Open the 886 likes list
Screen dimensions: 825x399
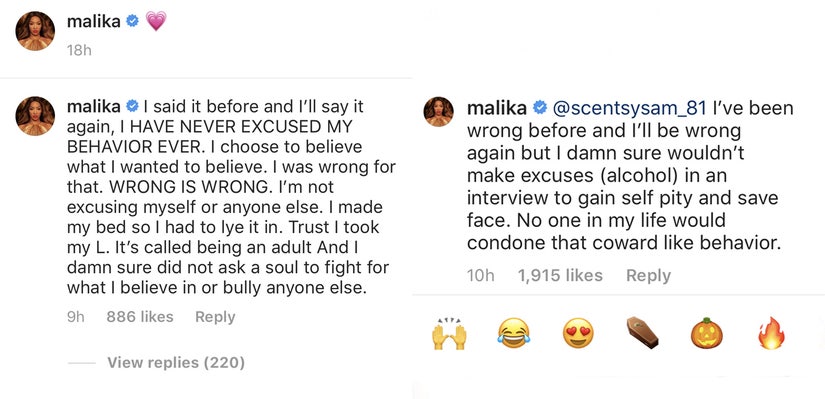coord(139,317)
